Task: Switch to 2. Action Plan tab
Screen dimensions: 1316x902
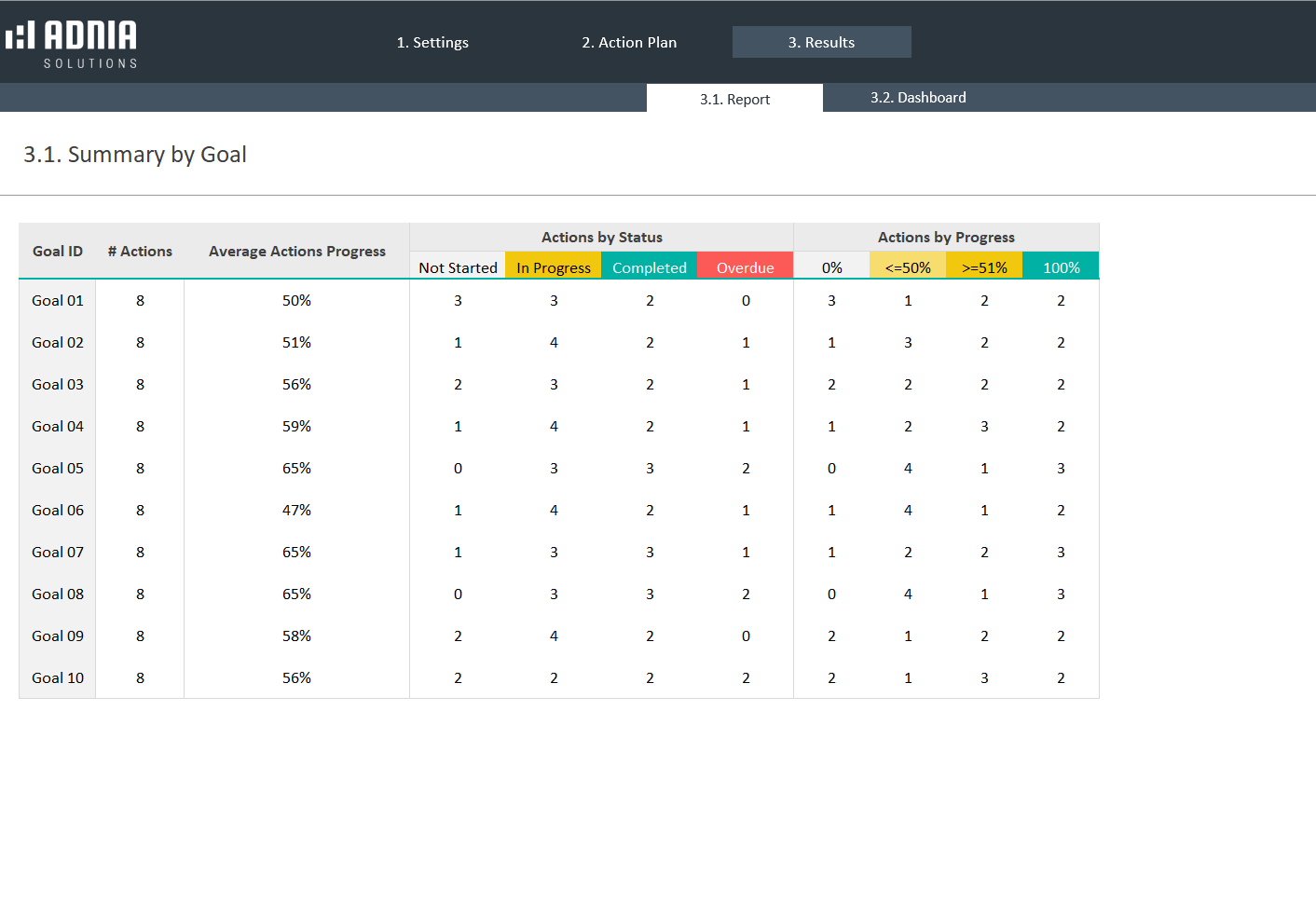Action: 629,43
